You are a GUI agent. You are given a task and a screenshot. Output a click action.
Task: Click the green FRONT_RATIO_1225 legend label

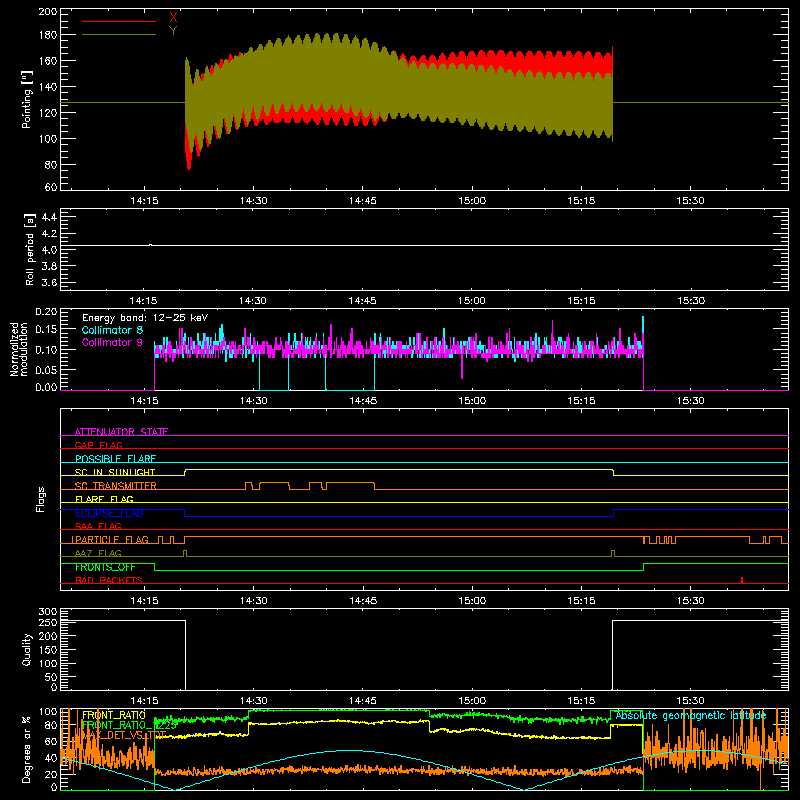coord(130,725)
